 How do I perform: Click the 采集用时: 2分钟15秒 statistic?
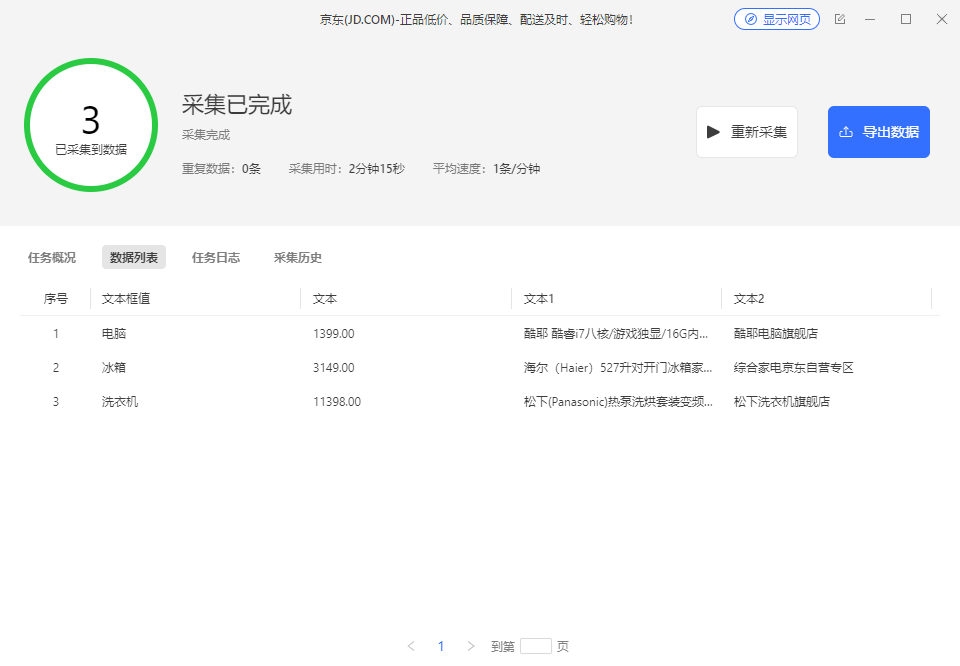pos(347,168)
